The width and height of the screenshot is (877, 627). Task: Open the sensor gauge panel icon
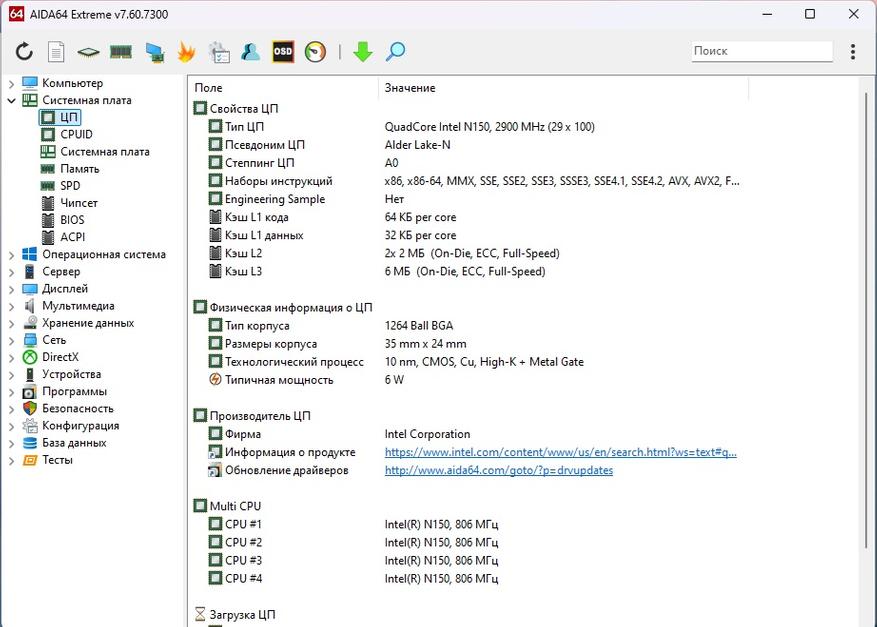pyautogui.click(x=315, y=52)
